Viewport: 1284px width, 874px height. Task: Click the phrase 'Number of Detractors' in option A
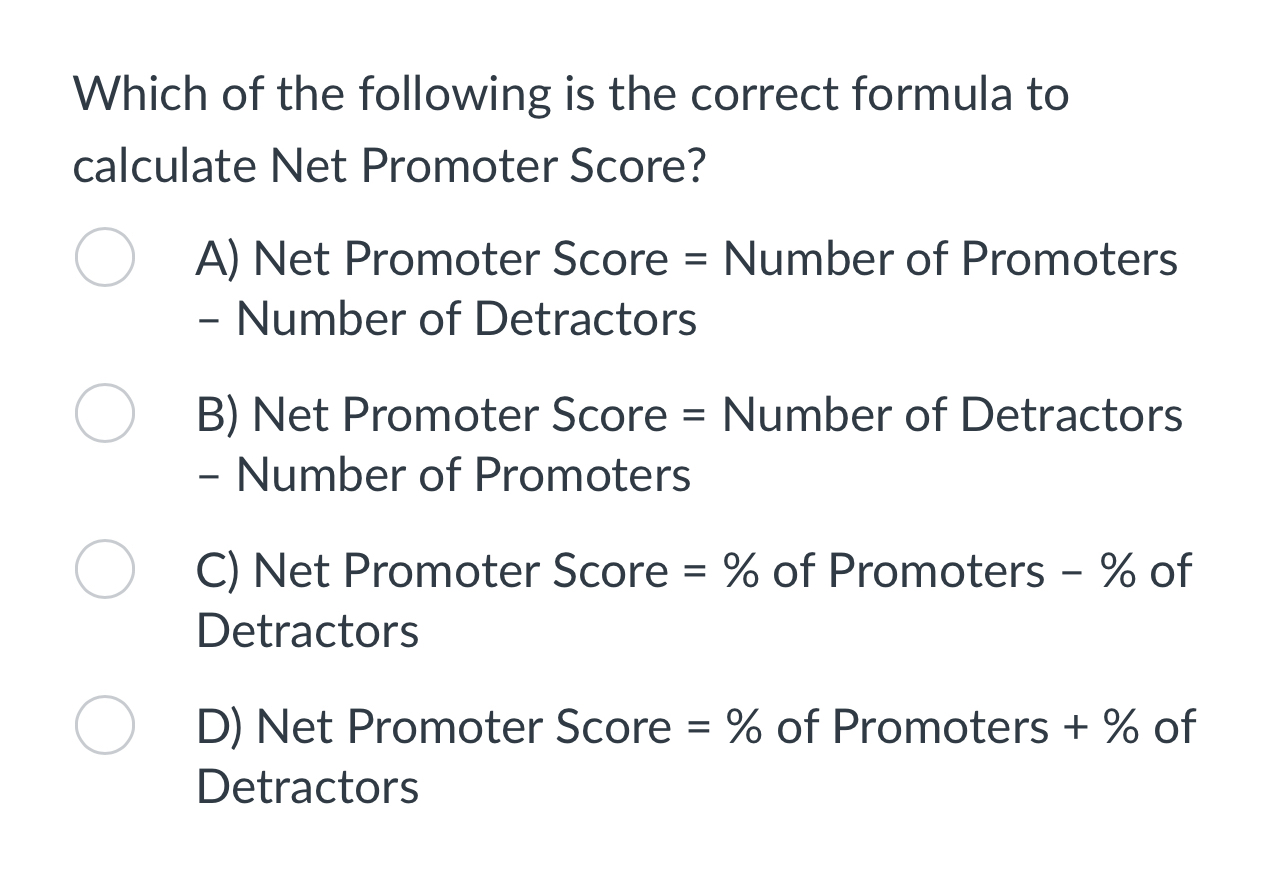[467, 318]
